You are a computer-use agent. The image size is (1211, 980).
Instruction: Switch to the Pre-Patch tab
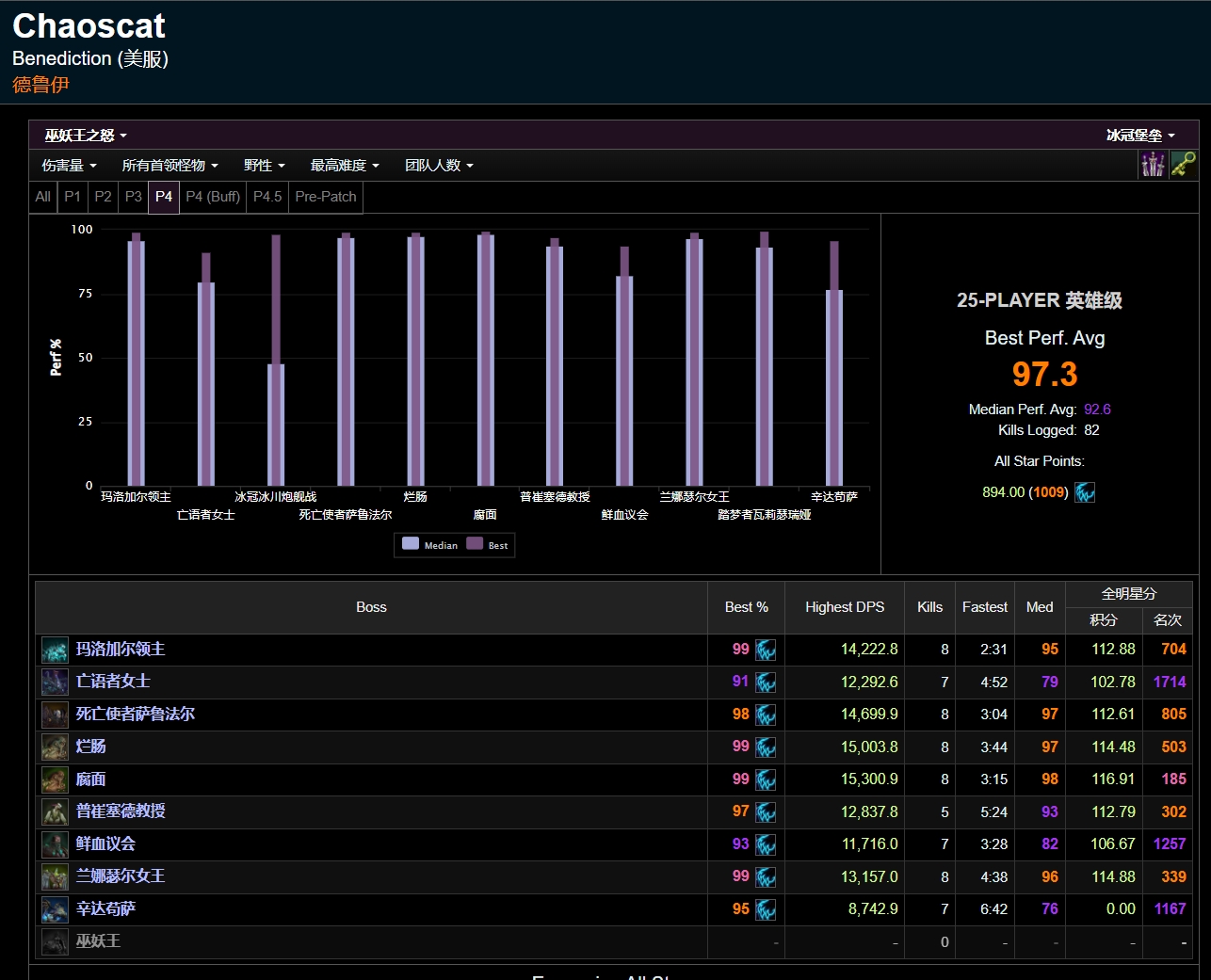coord(326,197)
